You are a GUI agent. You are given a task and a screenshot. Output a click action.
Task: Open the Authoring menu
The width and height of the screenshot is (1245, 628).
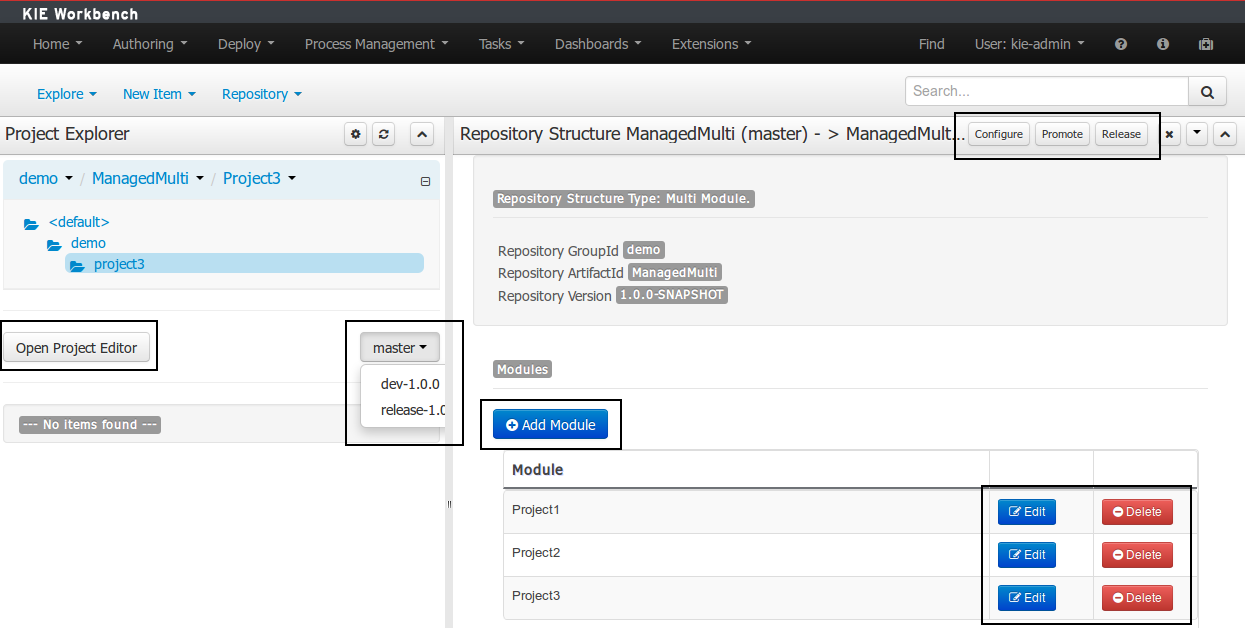point(148,43)
